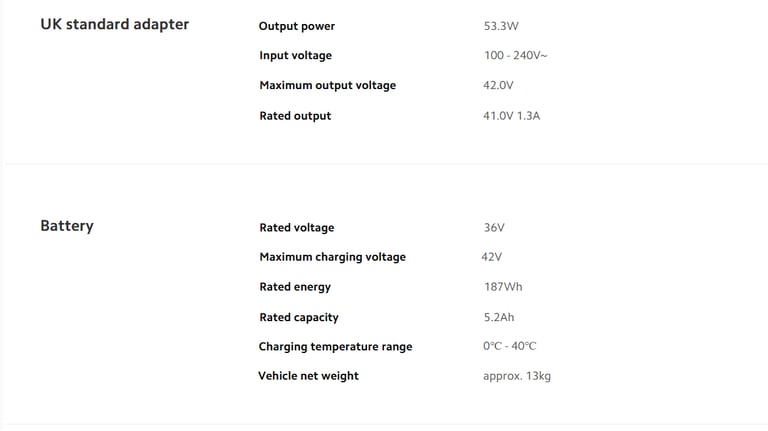Viewport: 768px width, 431px height.
Task: Select the Rated capacity label
Action: pos(299,317)
